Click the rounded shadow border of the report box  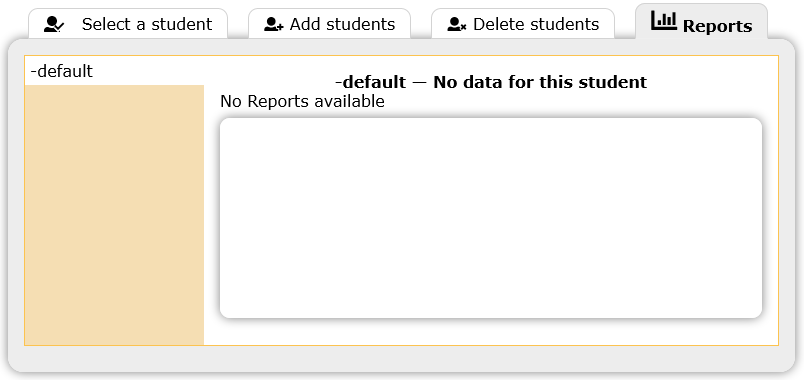tap(762, 218)
